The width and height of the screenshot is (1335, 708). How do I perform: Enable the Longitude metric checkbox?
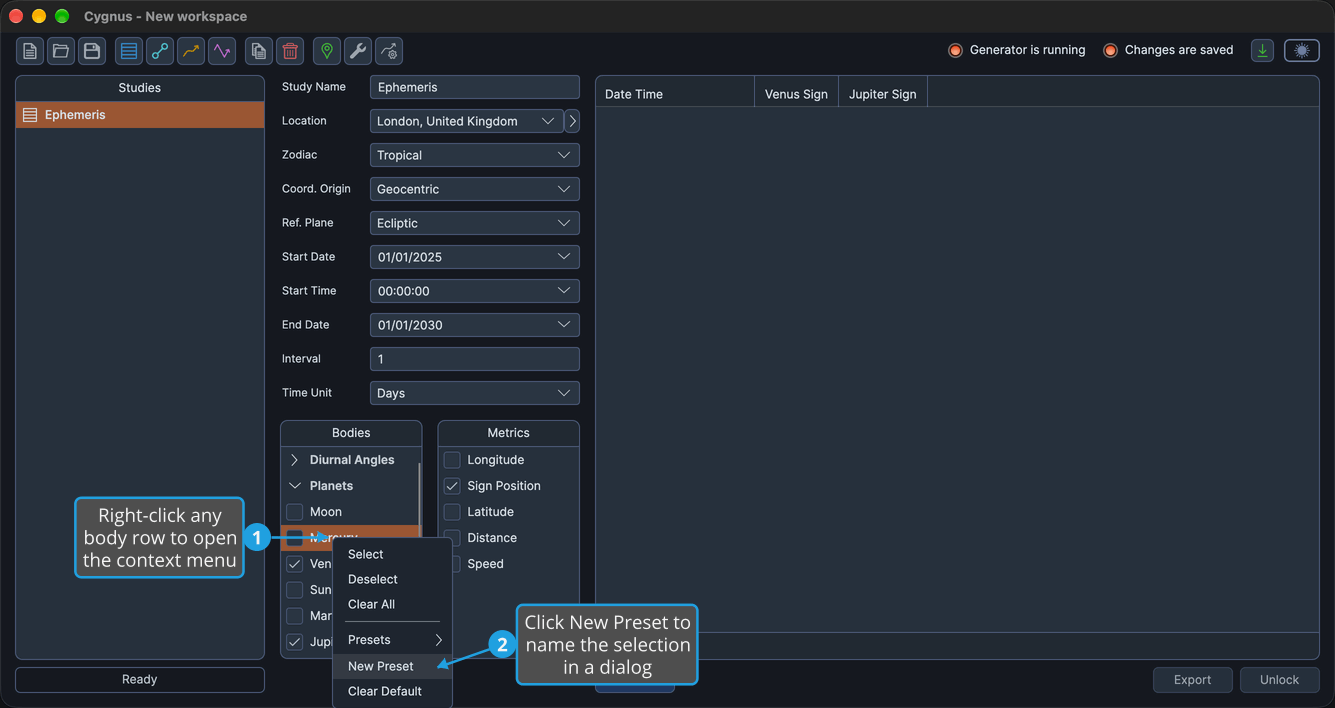click(x=452, y=460)
